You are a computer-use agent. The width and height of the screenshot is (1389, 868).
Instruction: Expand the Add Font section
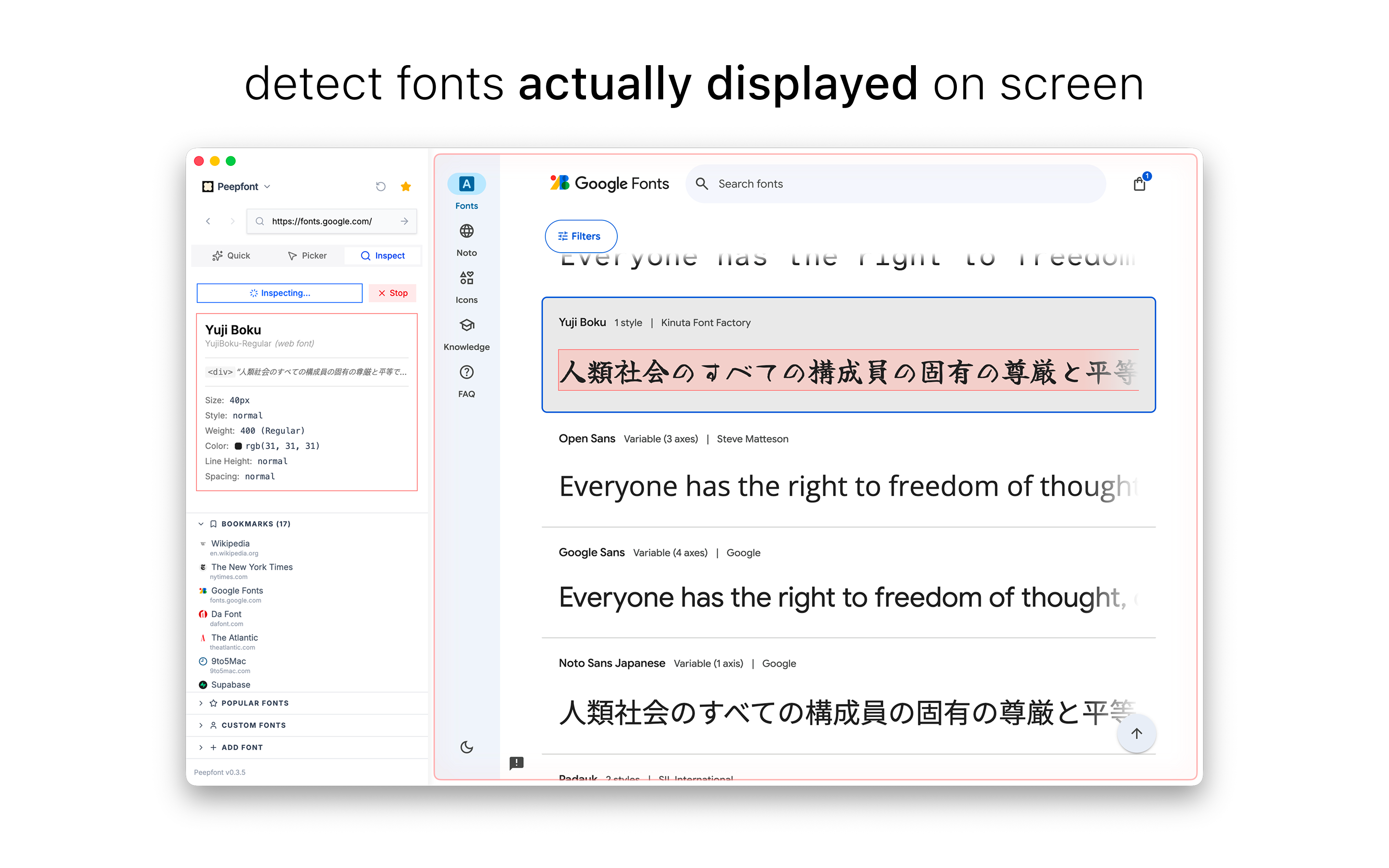pyautogui.click(x=307, y=747)
